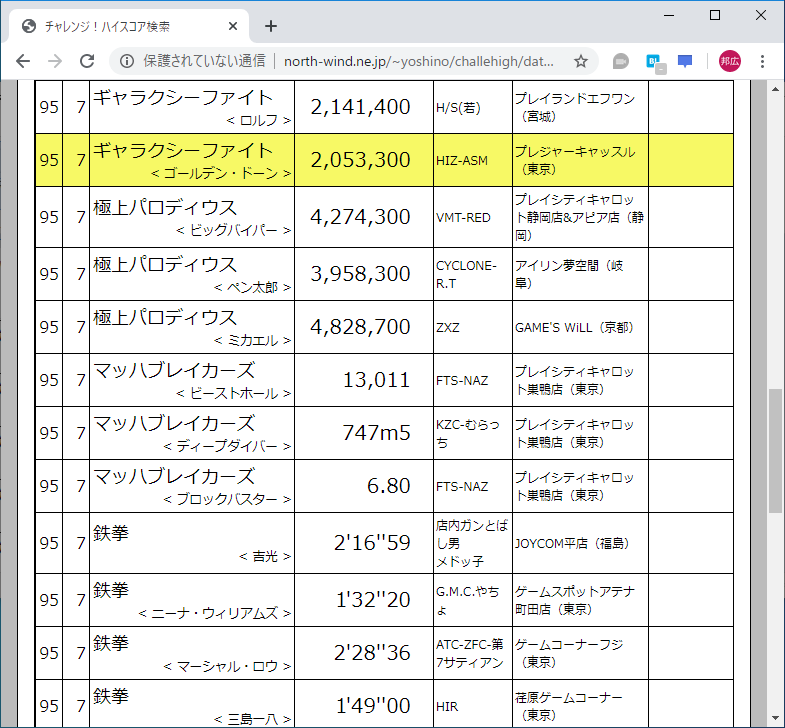Click player name HIR
This screenshot has width=785, height=728.
[447, 706]
